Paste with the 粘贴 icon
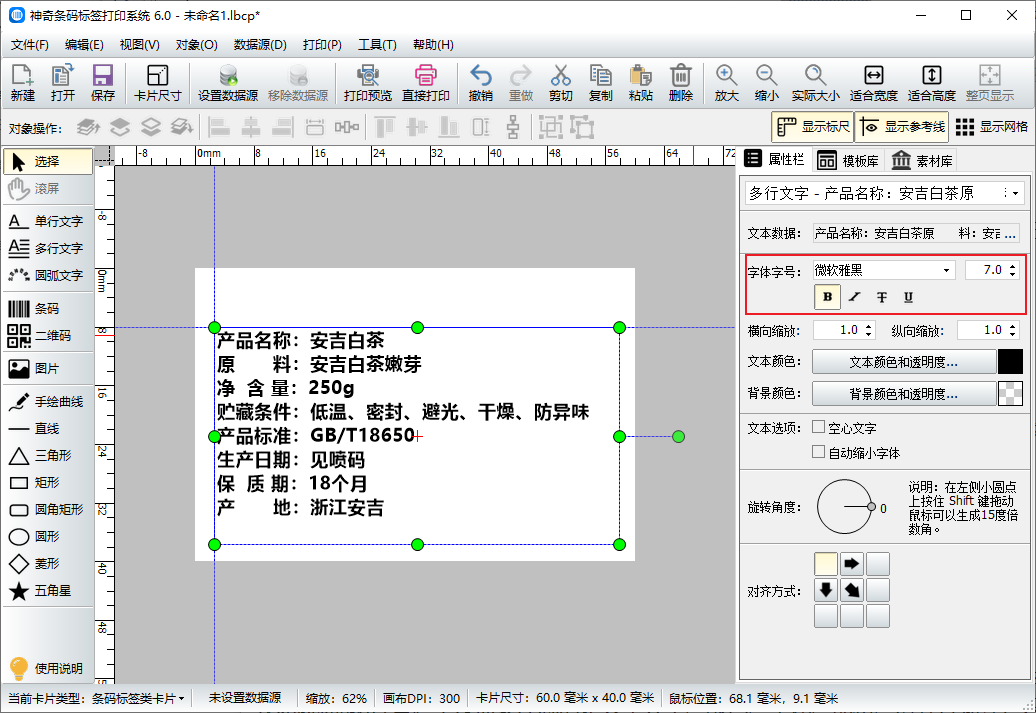 click(641, 83)
